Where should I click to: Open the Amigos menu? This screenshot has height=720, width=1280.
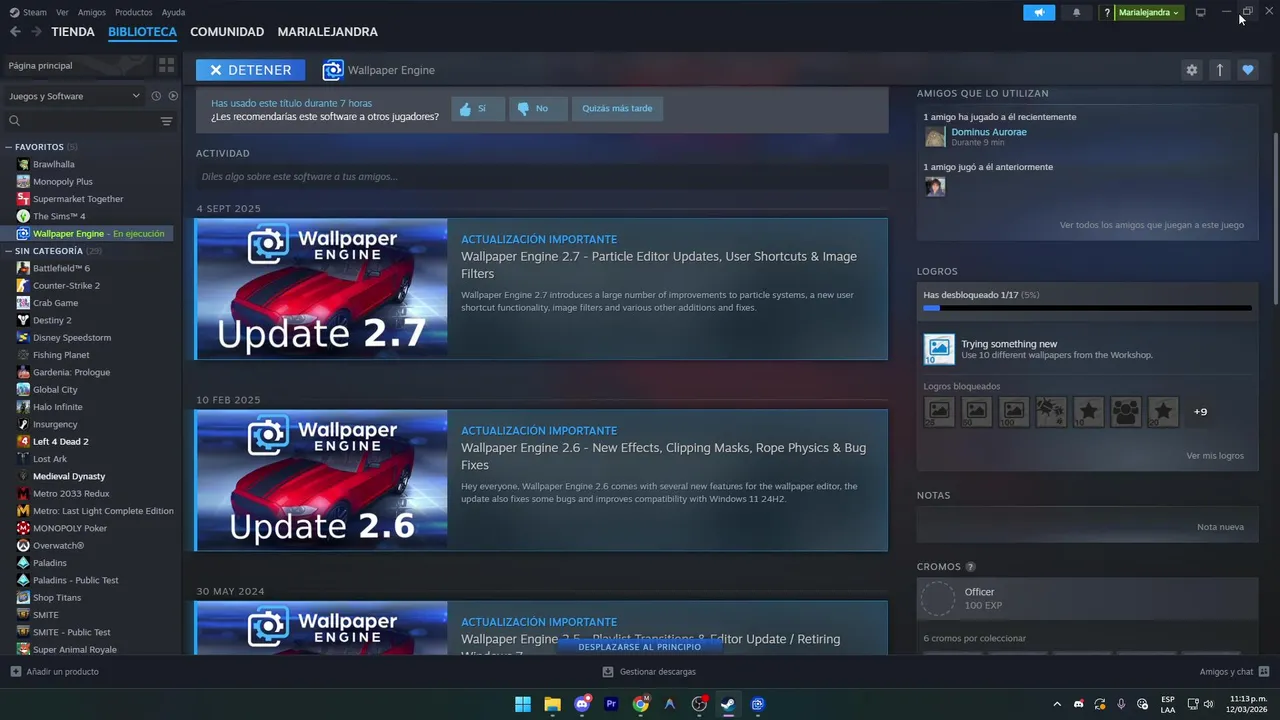pos(92,12)
